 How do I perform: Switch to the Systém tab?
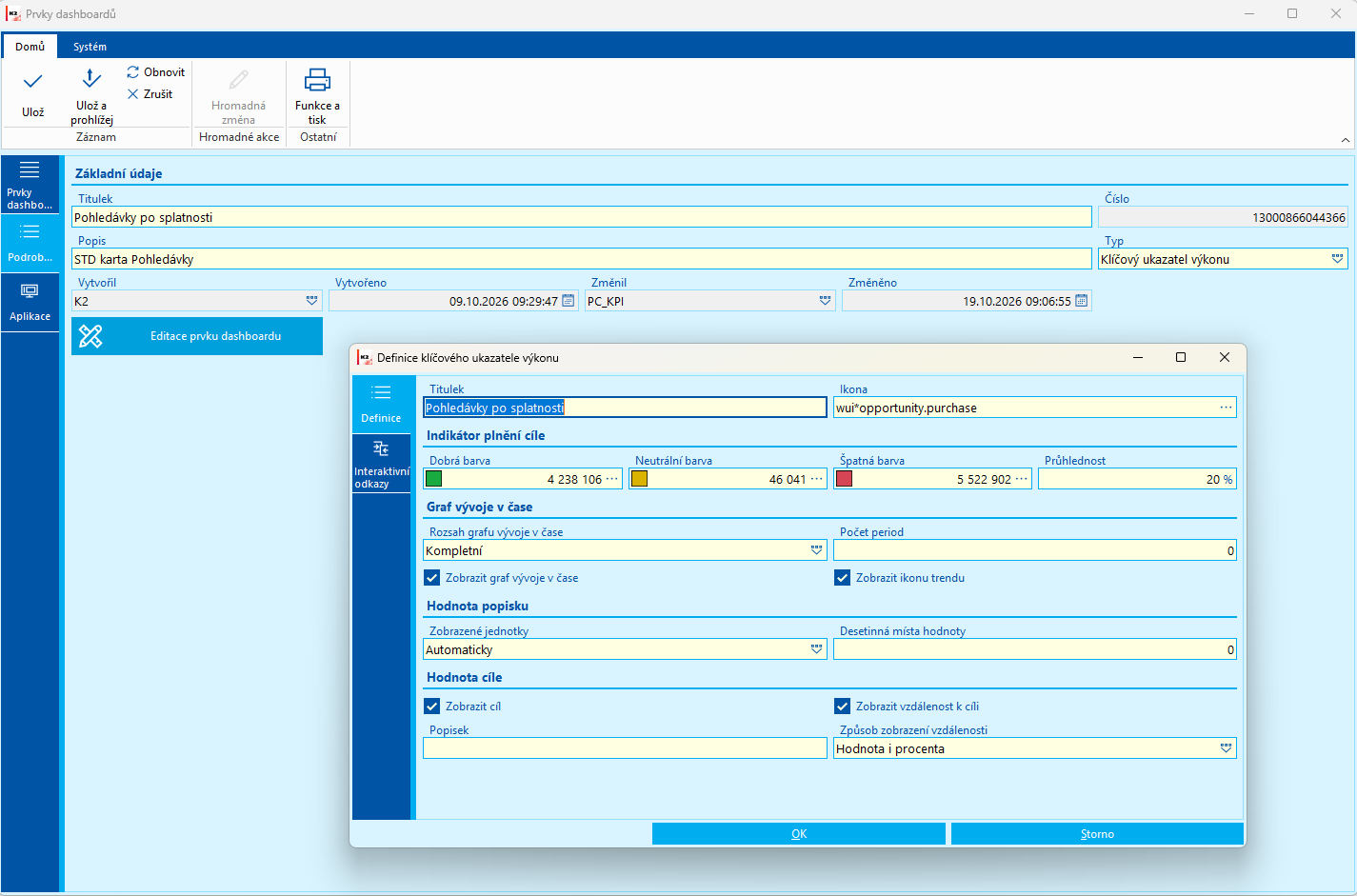[90, 46]
